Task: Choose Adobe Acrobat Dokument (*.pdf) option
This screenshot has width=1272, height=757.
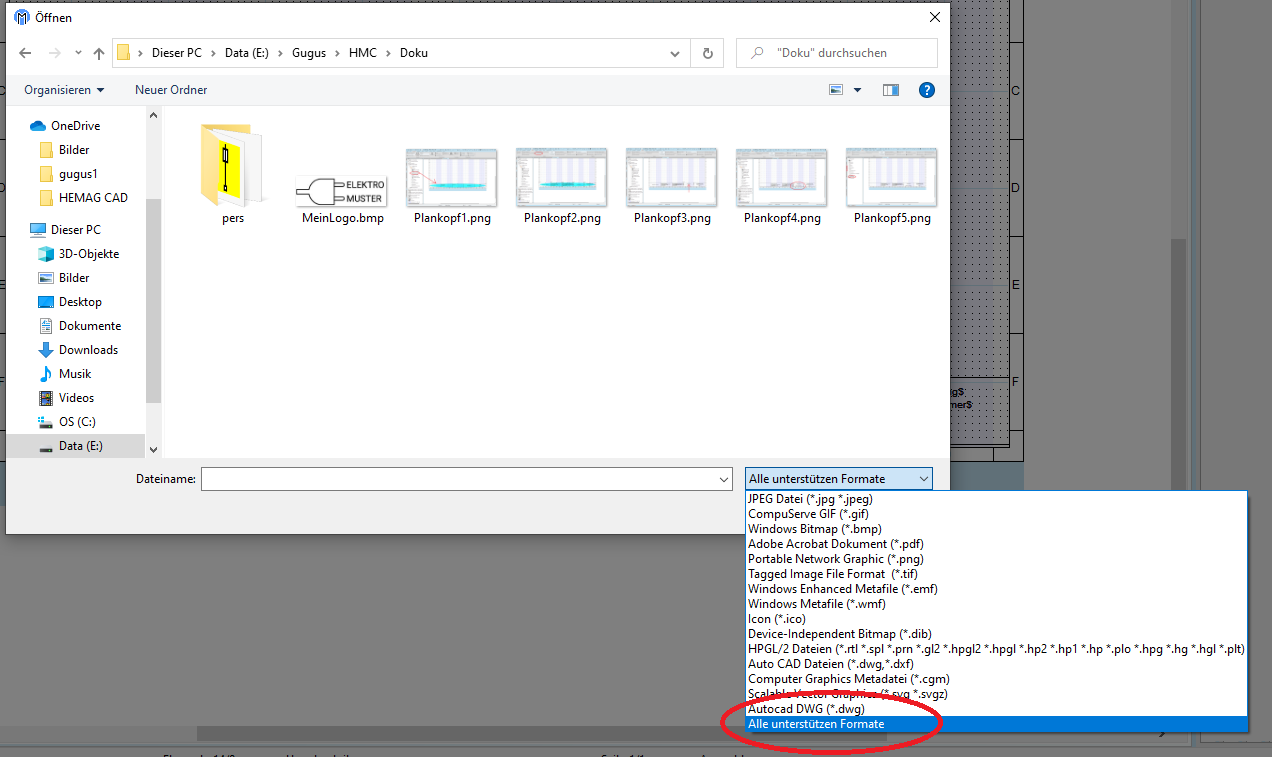Action: [835, 544]
